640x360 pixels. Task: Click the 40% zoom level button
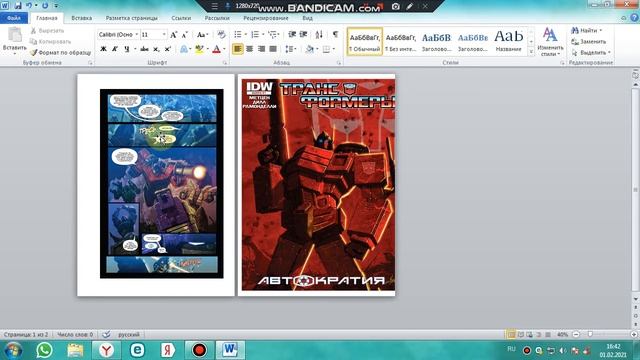(562, 335)
